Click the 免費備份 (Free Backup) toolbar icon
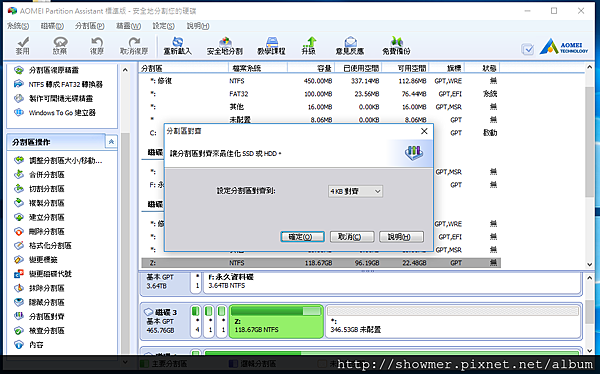The image size is (600, 374). pos(396,46)
